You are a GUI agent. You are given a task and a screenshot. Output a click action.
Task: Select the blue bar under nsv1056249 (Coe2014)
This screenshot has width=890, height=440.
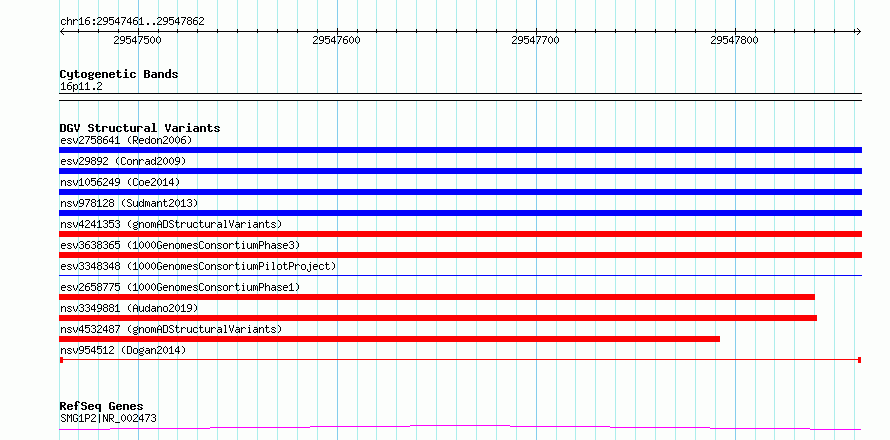click(x=460, y=192)
